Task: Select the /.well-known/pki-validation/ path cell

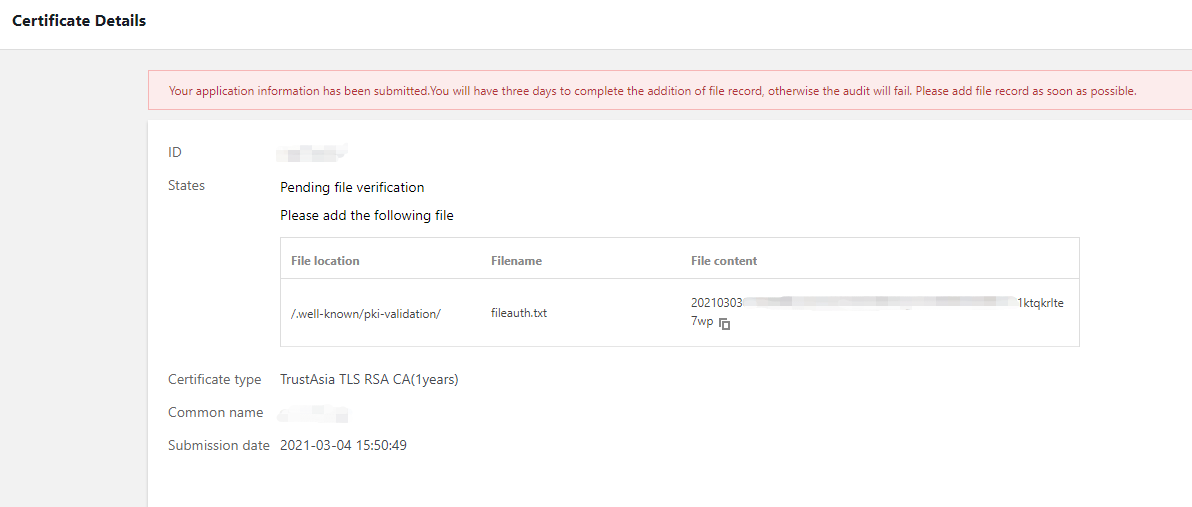Action: tap(366, 314)
